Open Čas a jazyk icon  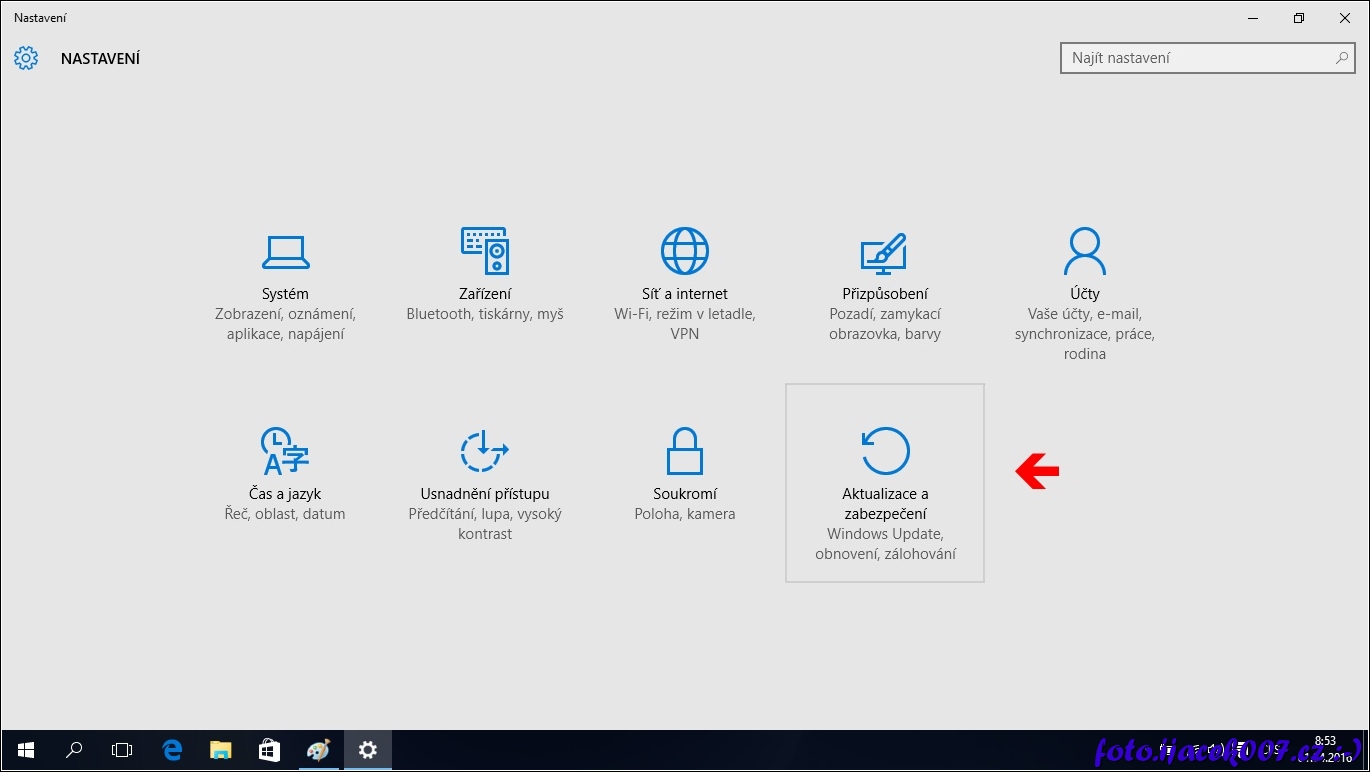[285, 451]
